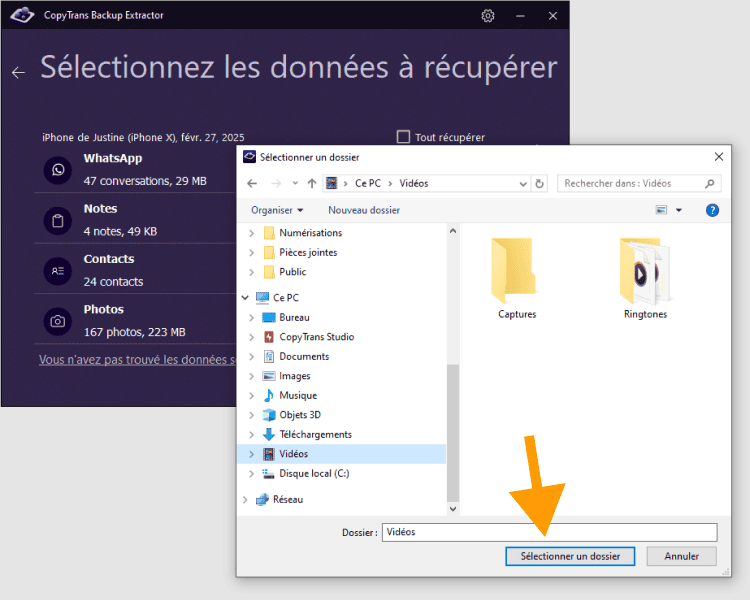The height and width of the screenshot is (600, 750).
Task: Select the Ringtones folder thumbnail
Action: (645, 278)
